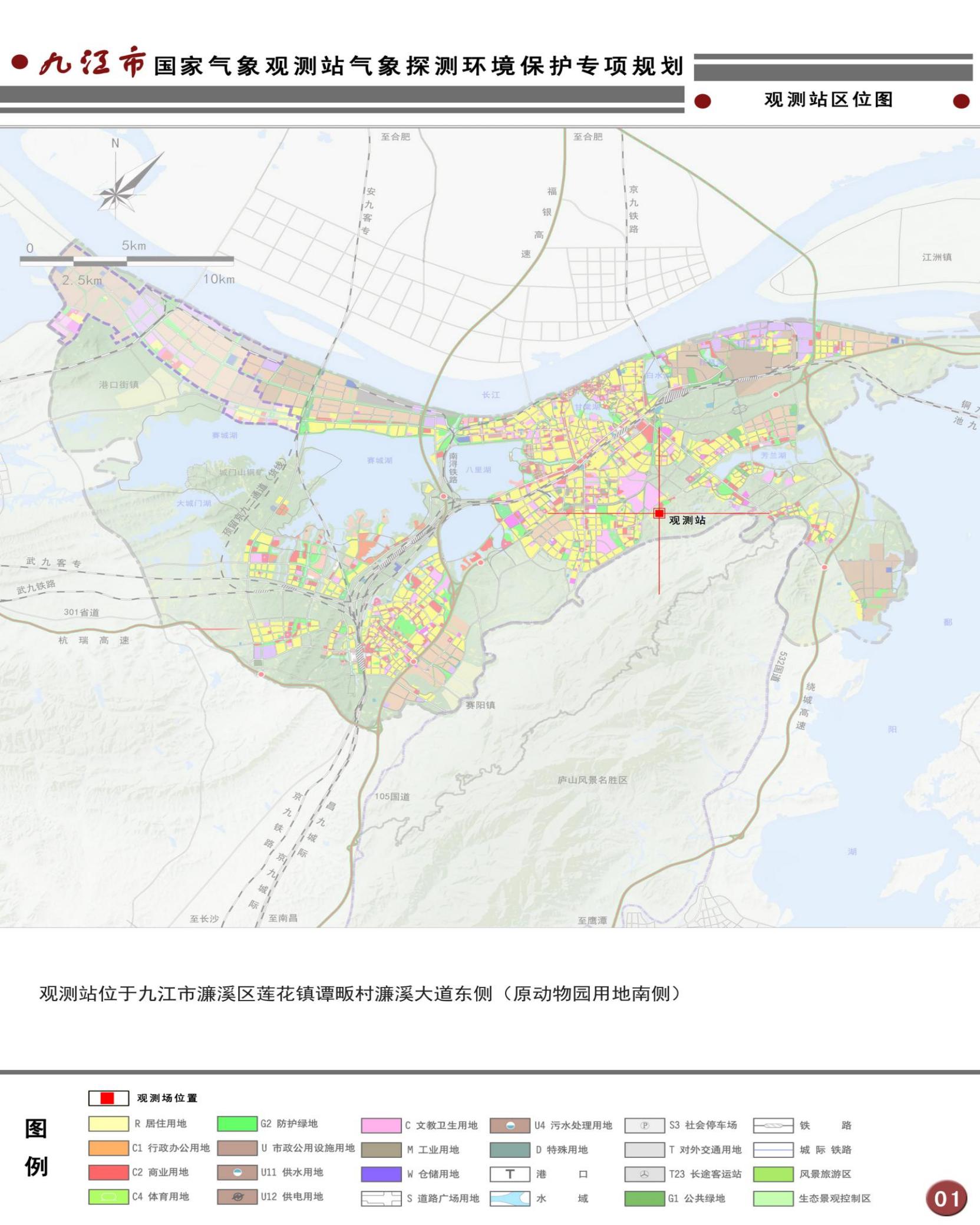Click the 港口 T symbol legend icon
Screen dimensions: 980x1225
tap(510, 1174)
